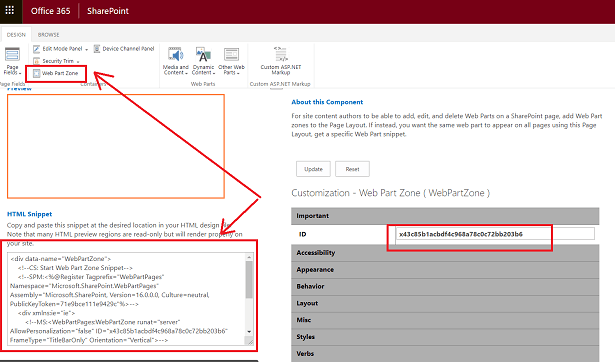Click the Web Part Zone icon

click(x=36, y=73)
